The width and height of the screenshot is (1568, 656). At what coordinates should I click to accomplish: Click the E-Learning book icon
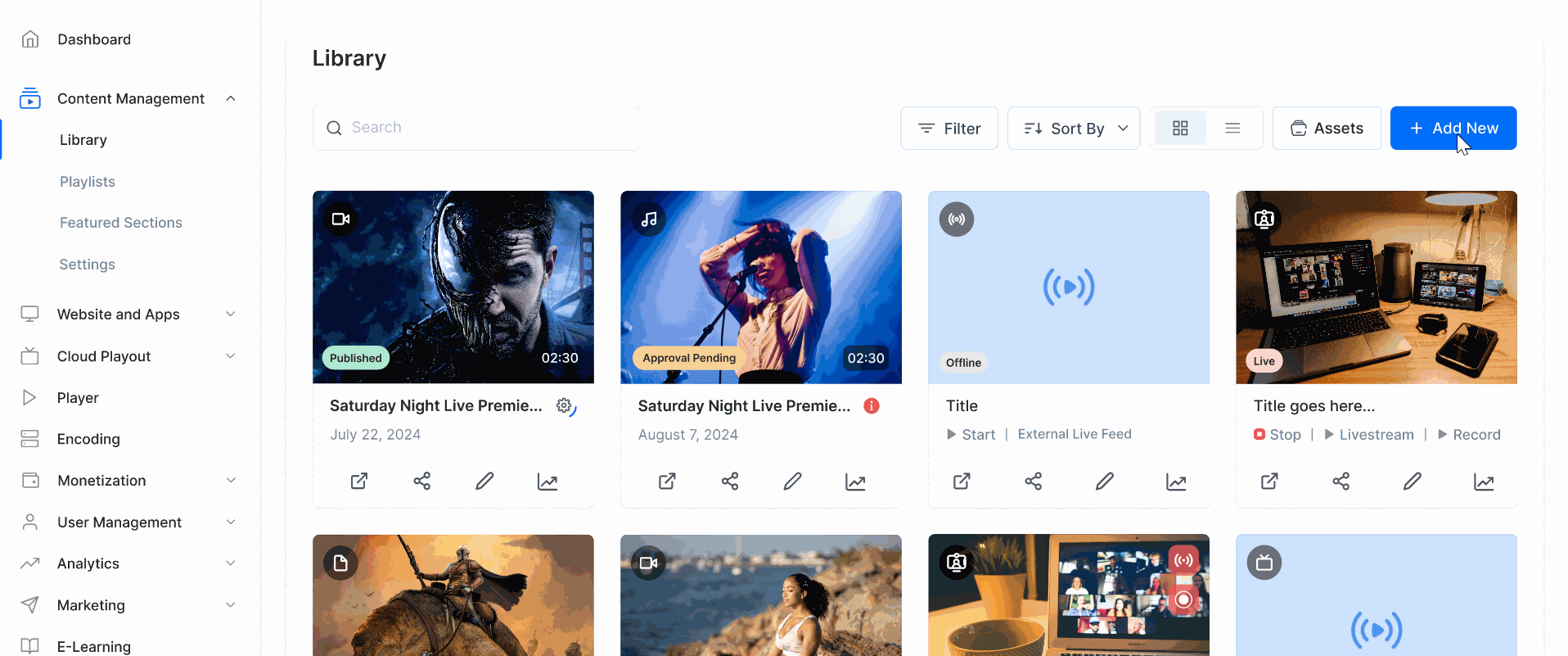pyautogui.click(x=30, y=646)
